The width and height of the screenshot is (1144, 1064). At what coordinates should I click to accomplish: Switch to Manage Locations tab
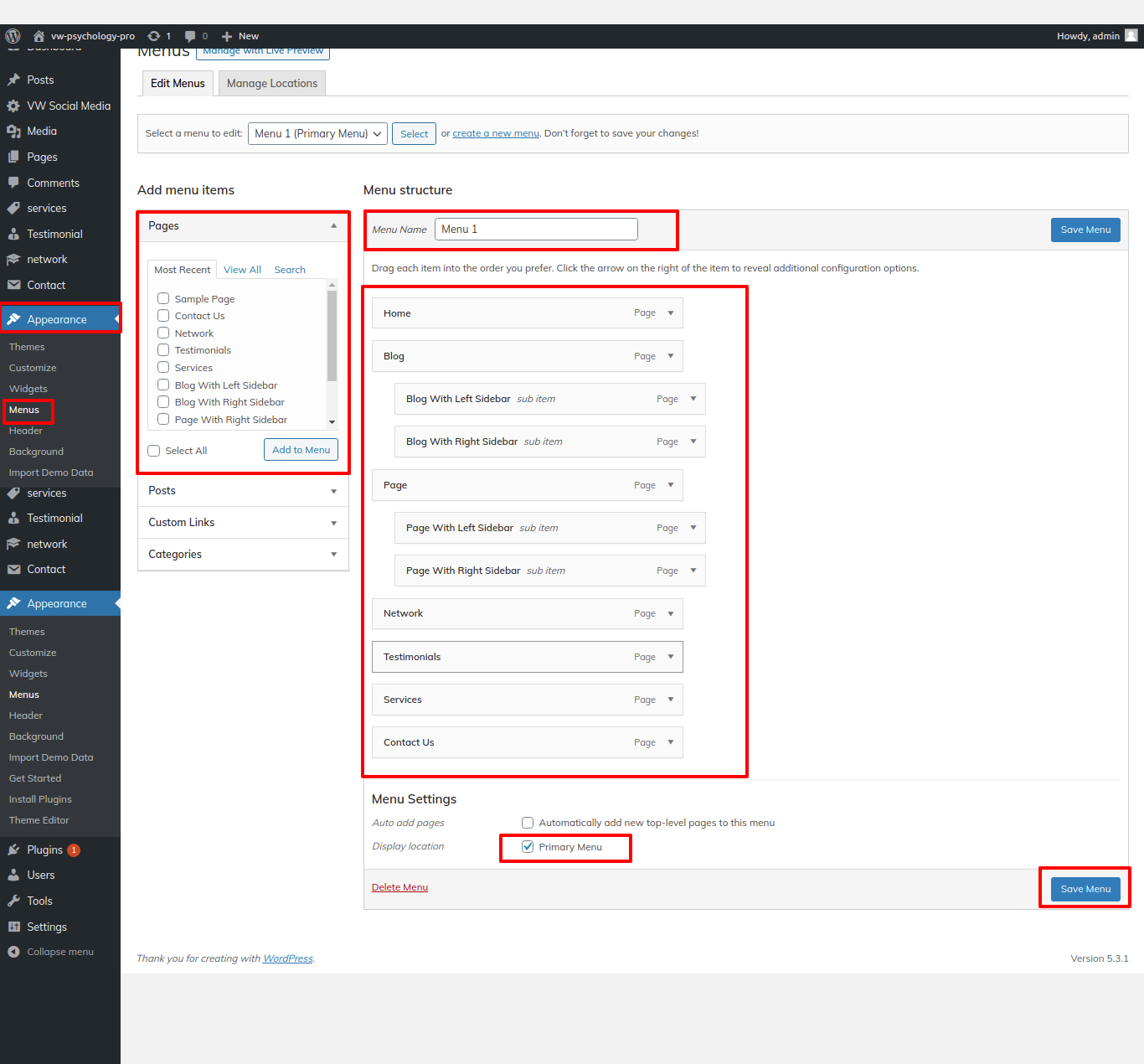pos(271,84)
